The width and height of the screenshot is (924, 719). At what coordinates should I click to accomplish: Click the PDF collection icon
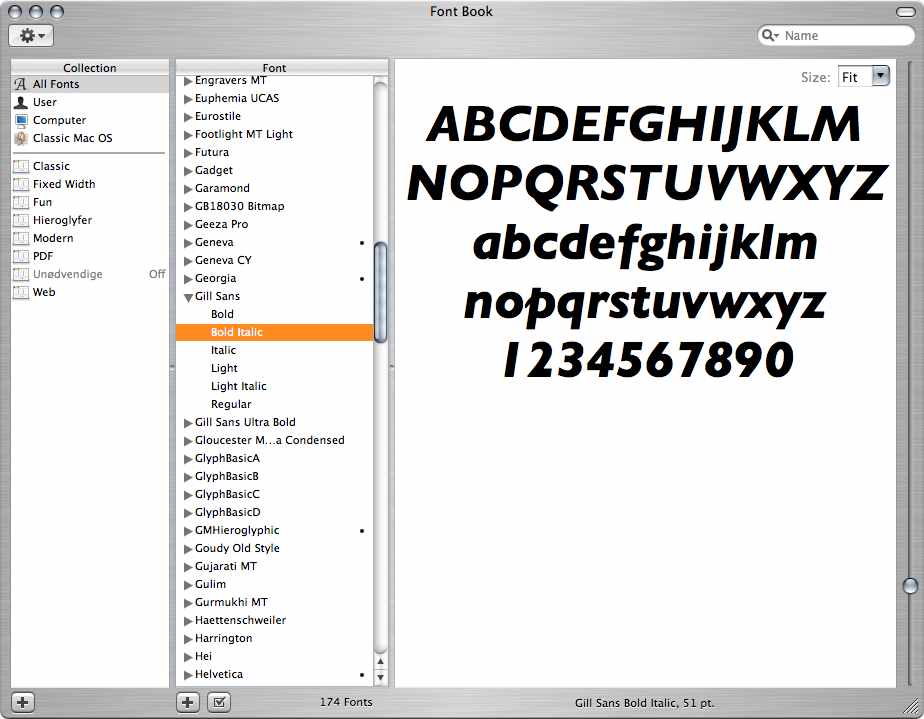(21, 256)
